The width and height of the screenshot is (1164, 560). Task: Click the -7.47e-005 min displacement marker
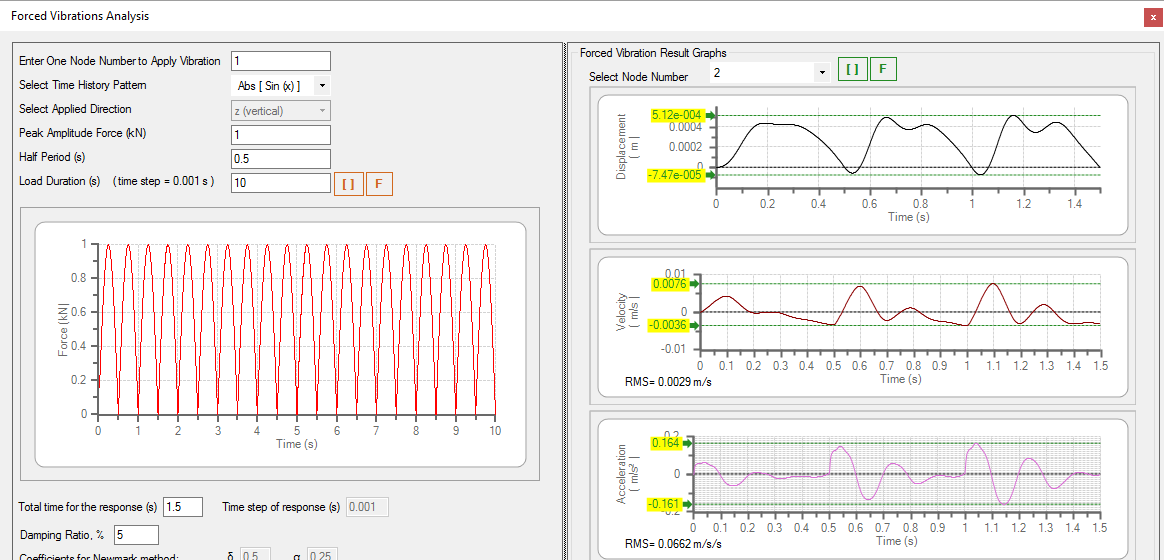[675, 175]
